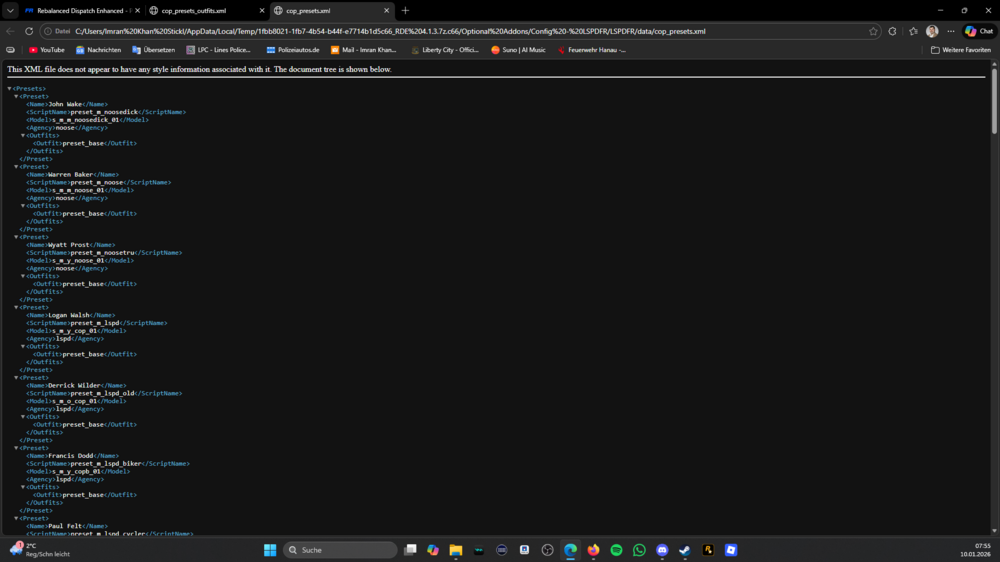1000x562 pixels.
Task: Open the Mail - Imran Khan bookmark
Action: pos(364,50)
